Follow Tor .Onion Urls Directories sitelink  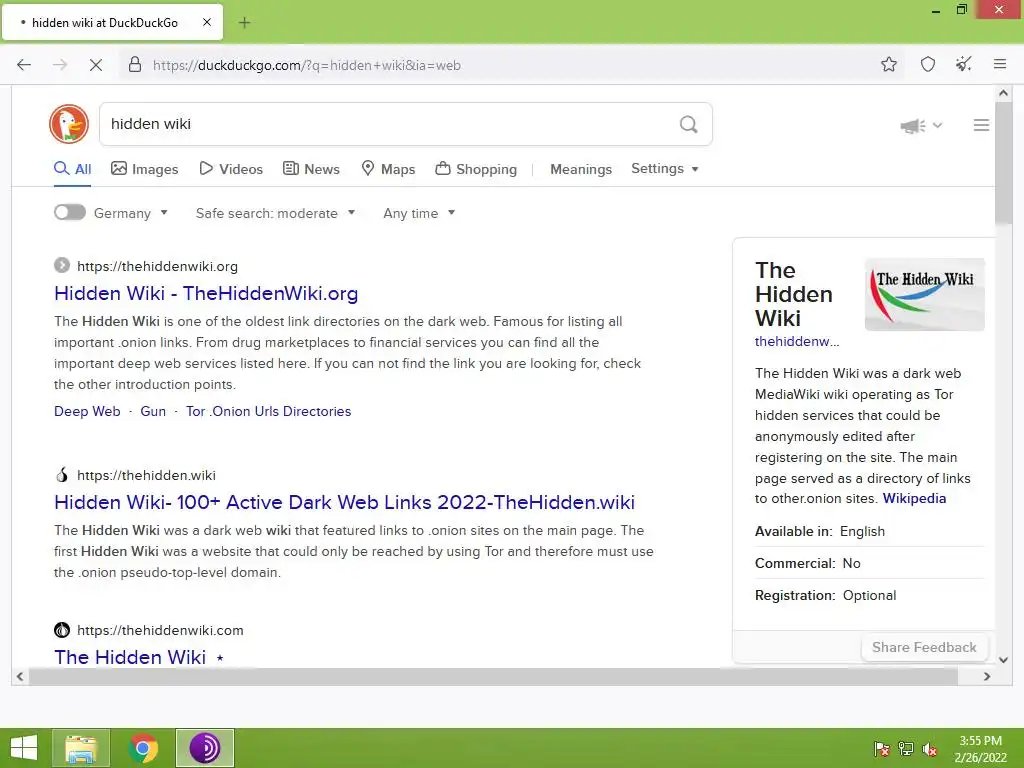(268, 411)
